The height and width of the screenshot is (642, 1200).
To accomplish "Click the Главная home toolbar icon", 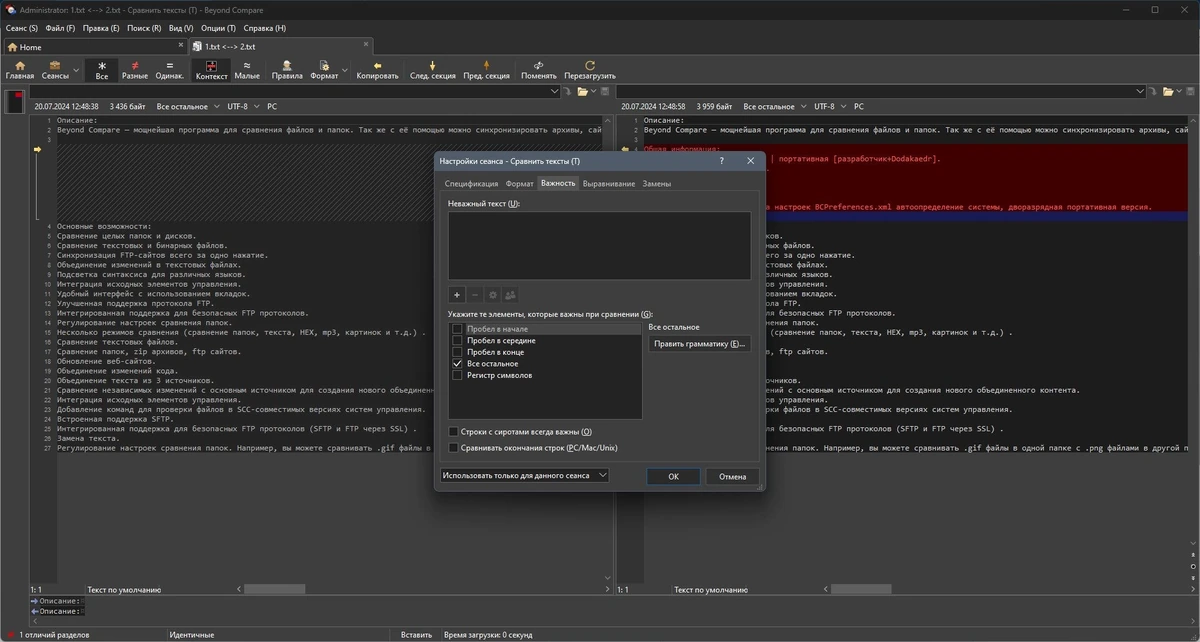I will 19,70.
